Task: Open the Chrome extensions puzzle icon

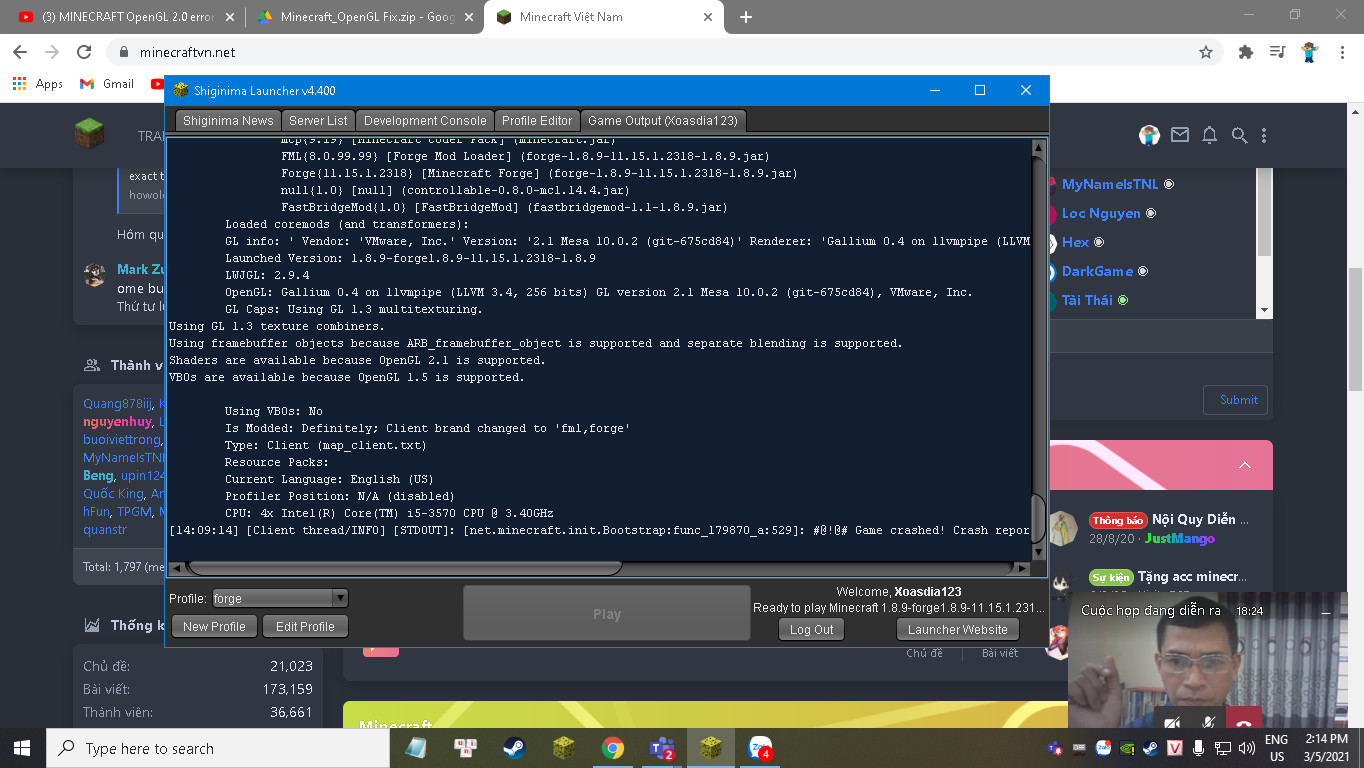Action: (x=1245, y=52)
